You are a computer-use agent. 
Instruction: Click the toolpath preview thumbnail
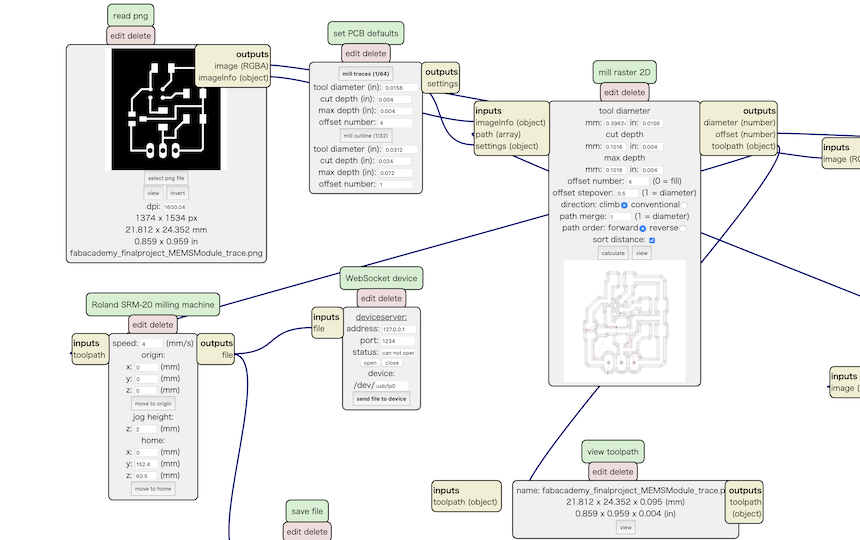coord(625,321)
